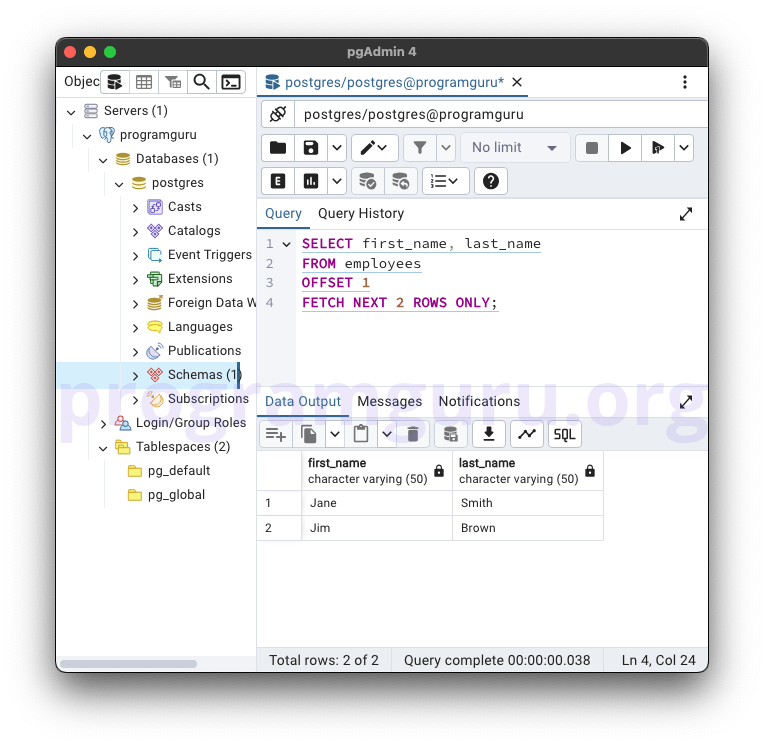
Task: Maximize the query editor panel
Action: click(x=686, y=214)
